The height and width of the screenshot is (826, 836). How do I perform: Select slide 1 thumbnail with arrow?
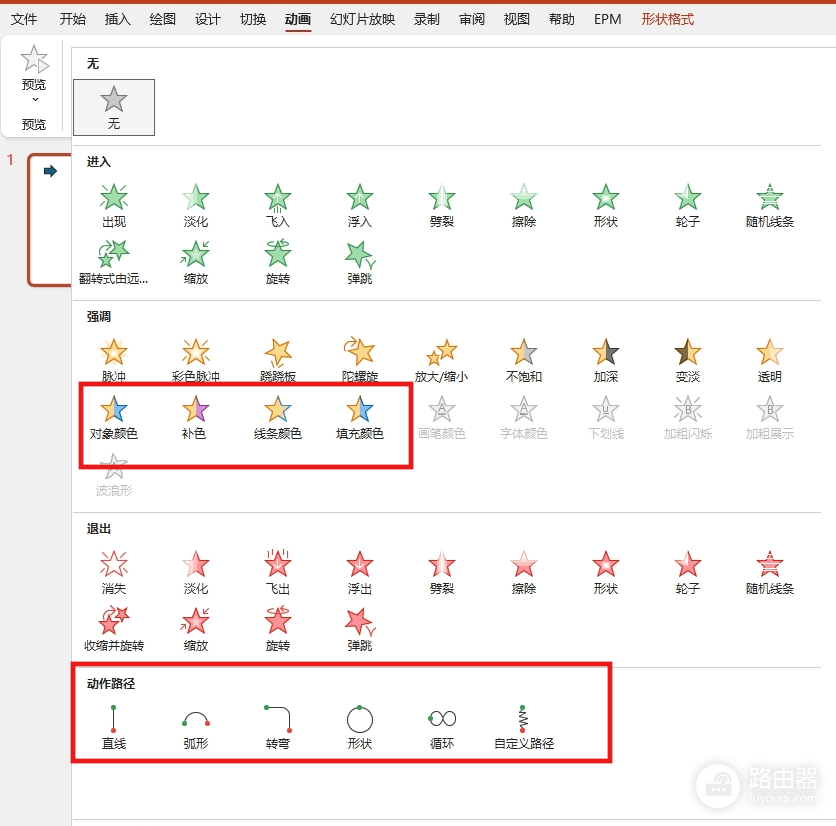[50, 220]
